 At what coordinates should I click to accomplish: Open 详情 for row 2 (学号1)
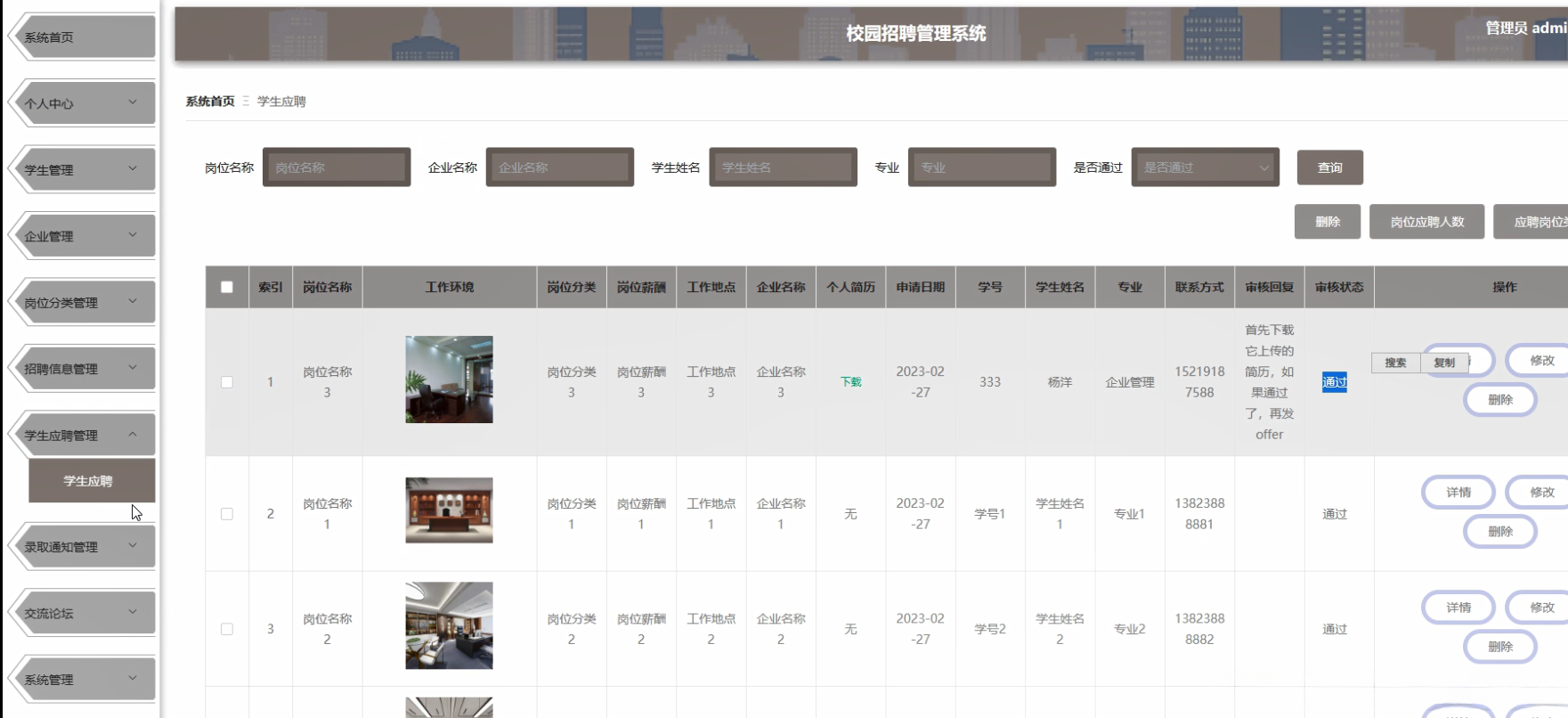click(x=1458, y=493)
